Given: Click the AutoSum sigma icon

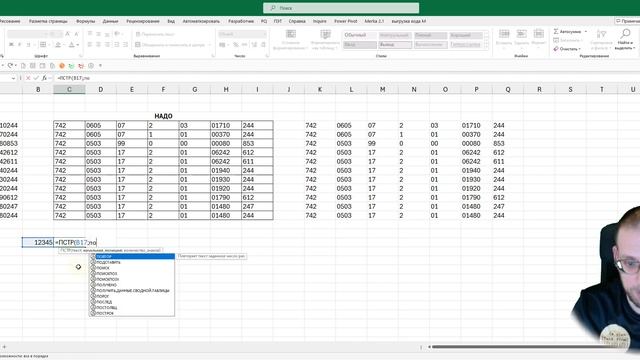Looking at the screenshot, I should (x=556, y=31).
